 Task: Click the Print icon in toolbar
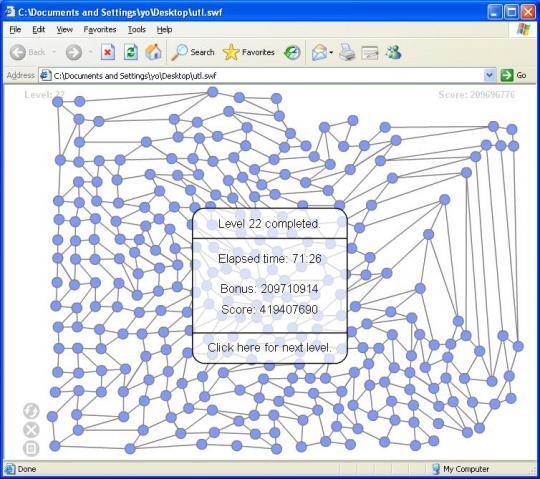[347, 52]
